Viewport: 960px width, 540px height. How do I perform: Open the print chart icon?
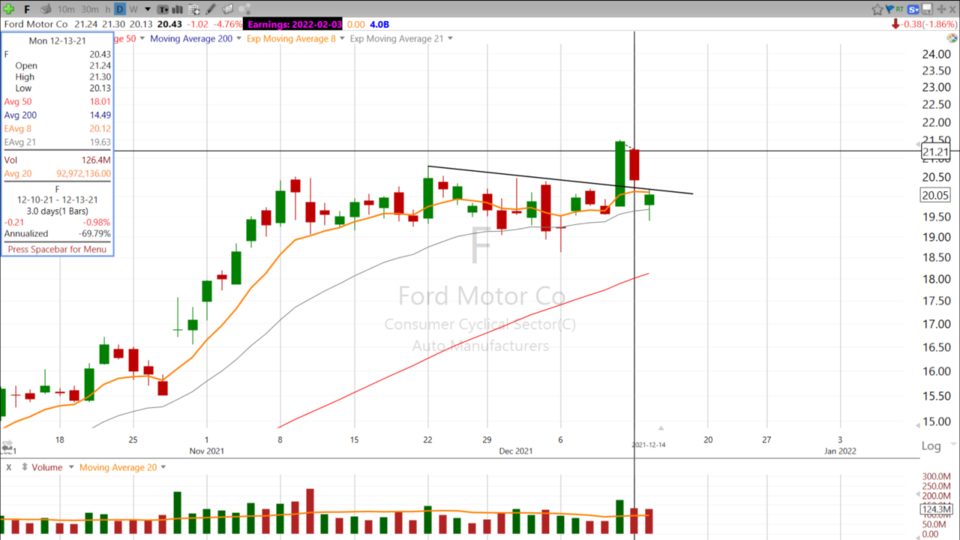tap(46, 9)
